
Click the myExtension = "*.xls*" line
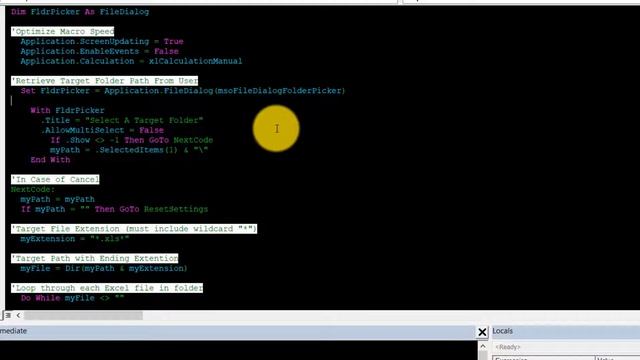pyautogui.click(x=75, y=239)
